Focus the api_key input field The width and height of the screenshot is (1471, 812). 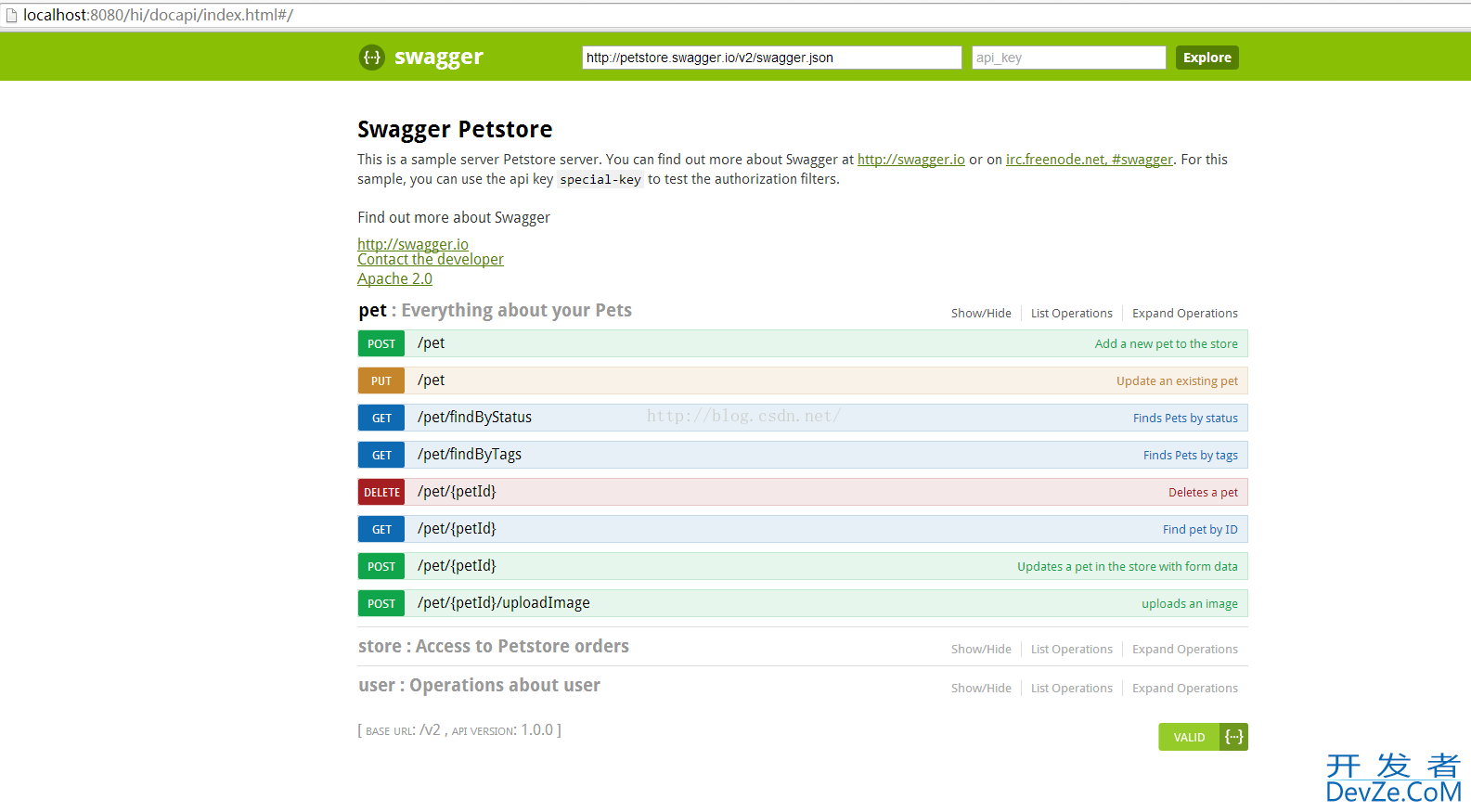[1069, 58]
